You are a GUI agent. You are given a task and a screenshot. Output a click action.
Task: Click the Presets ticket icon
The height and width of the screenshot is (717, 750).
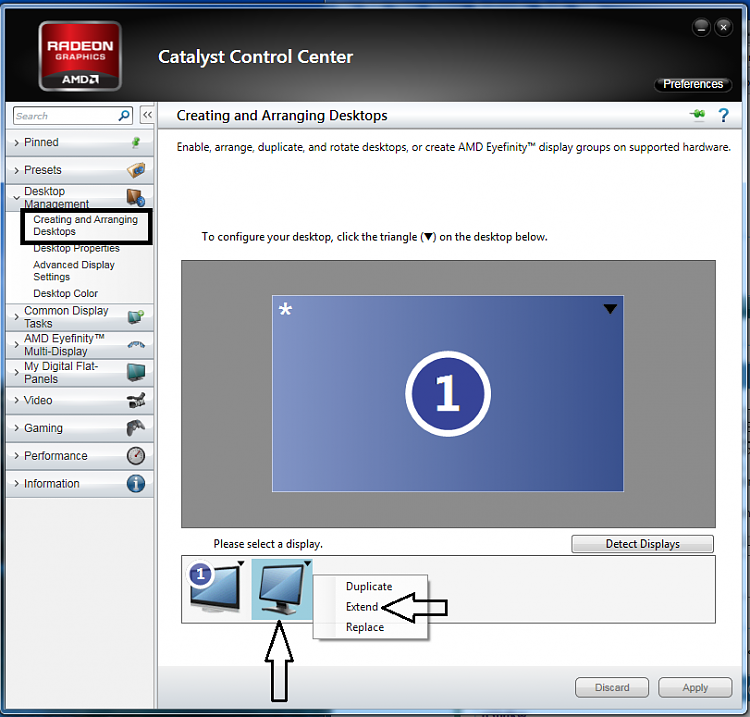tap(136, 170)
